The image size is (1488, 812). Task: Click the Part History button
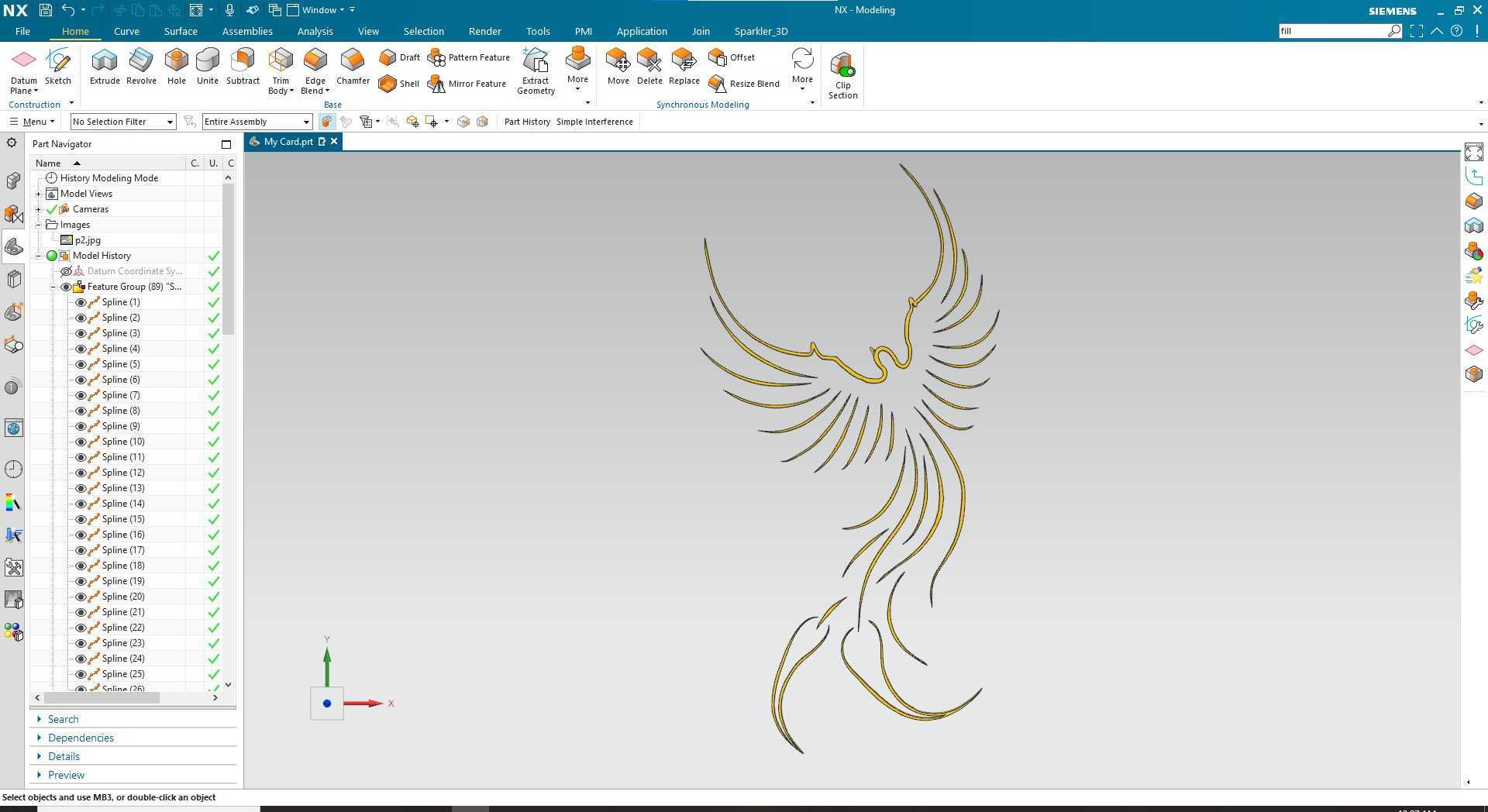pos(527,122)
